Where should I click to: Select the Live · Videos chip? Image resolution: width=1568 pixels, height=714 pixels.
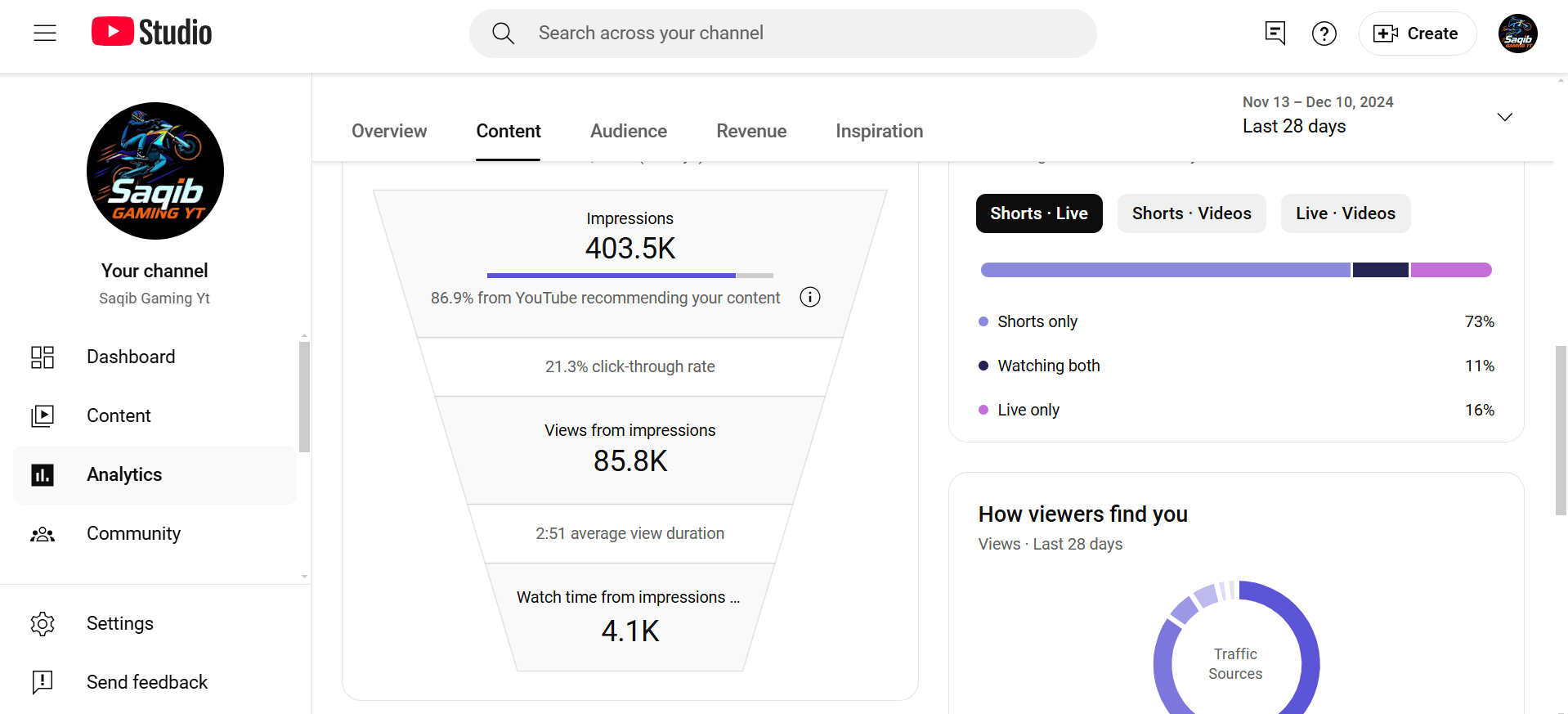pos(1346,213)
